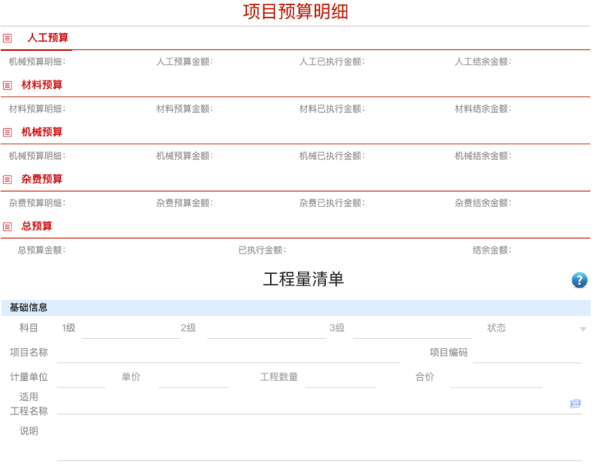The height and width of the screenshot is (469, 600).
Task: Click the 结余金额 label under 总预算
Action: (x=492, y=250)
